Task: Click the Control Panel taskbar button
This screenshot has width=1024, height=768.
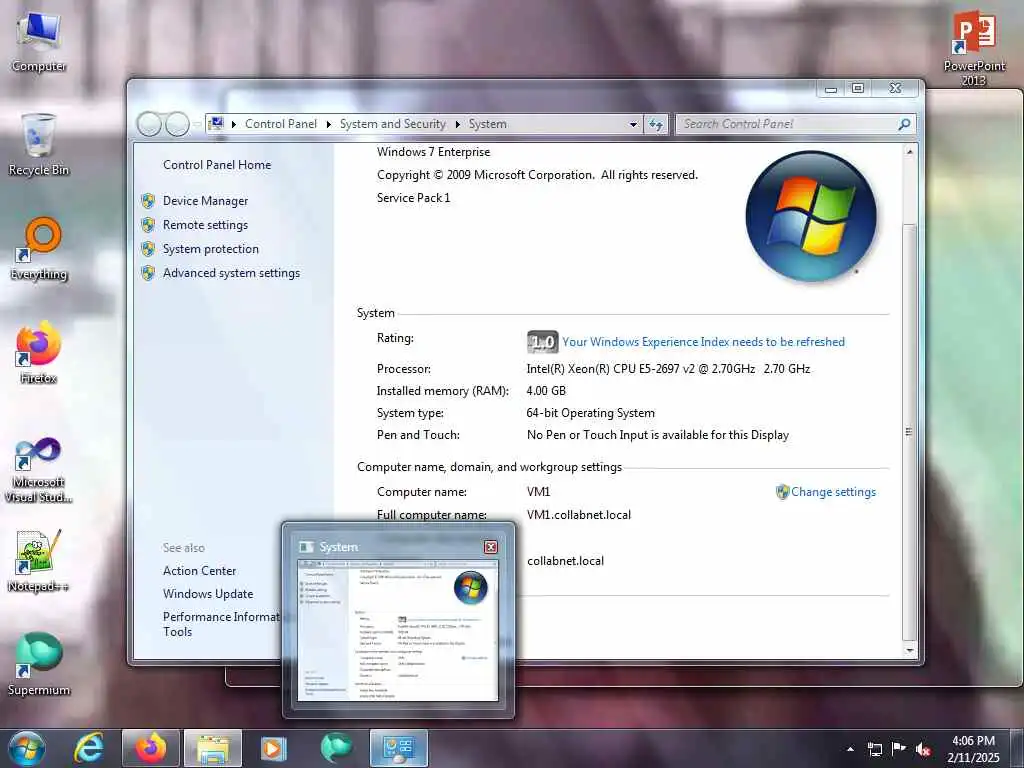Action: 399,748
